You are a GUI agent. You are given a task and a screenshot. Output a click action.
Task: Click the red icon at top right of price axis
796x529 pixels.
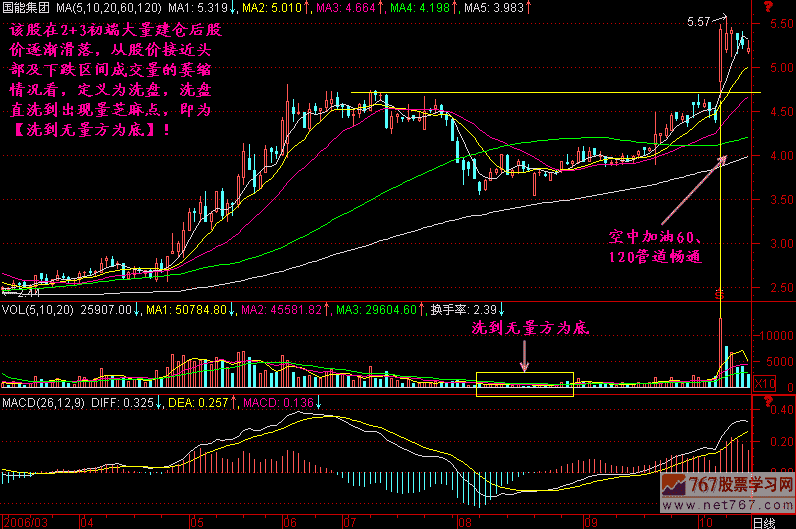pos(770,8)
